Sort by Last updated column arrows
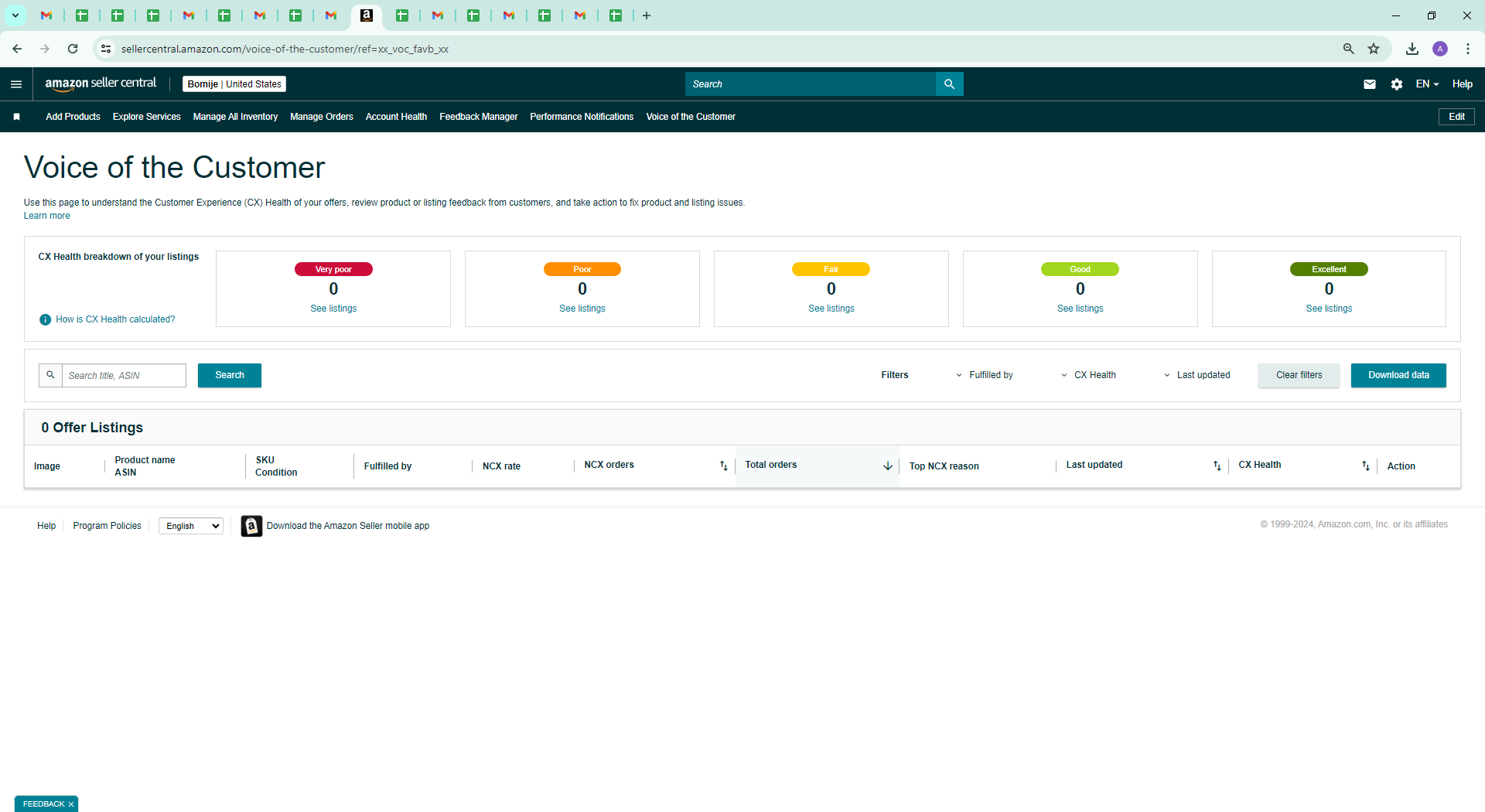Image resolution: width=1485 pixels, height=812 pixels. pos(1217,466)
